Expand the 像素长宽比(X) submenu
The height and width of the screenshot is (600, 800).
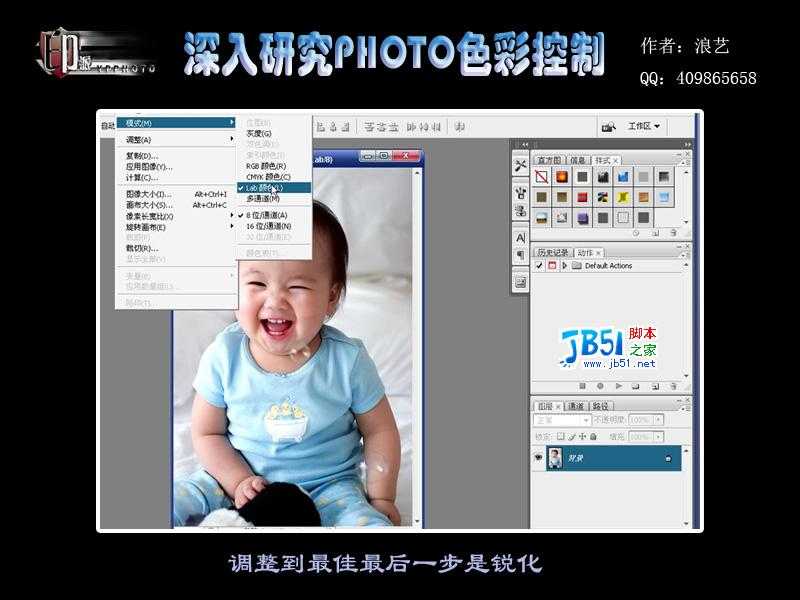point(177,216)
